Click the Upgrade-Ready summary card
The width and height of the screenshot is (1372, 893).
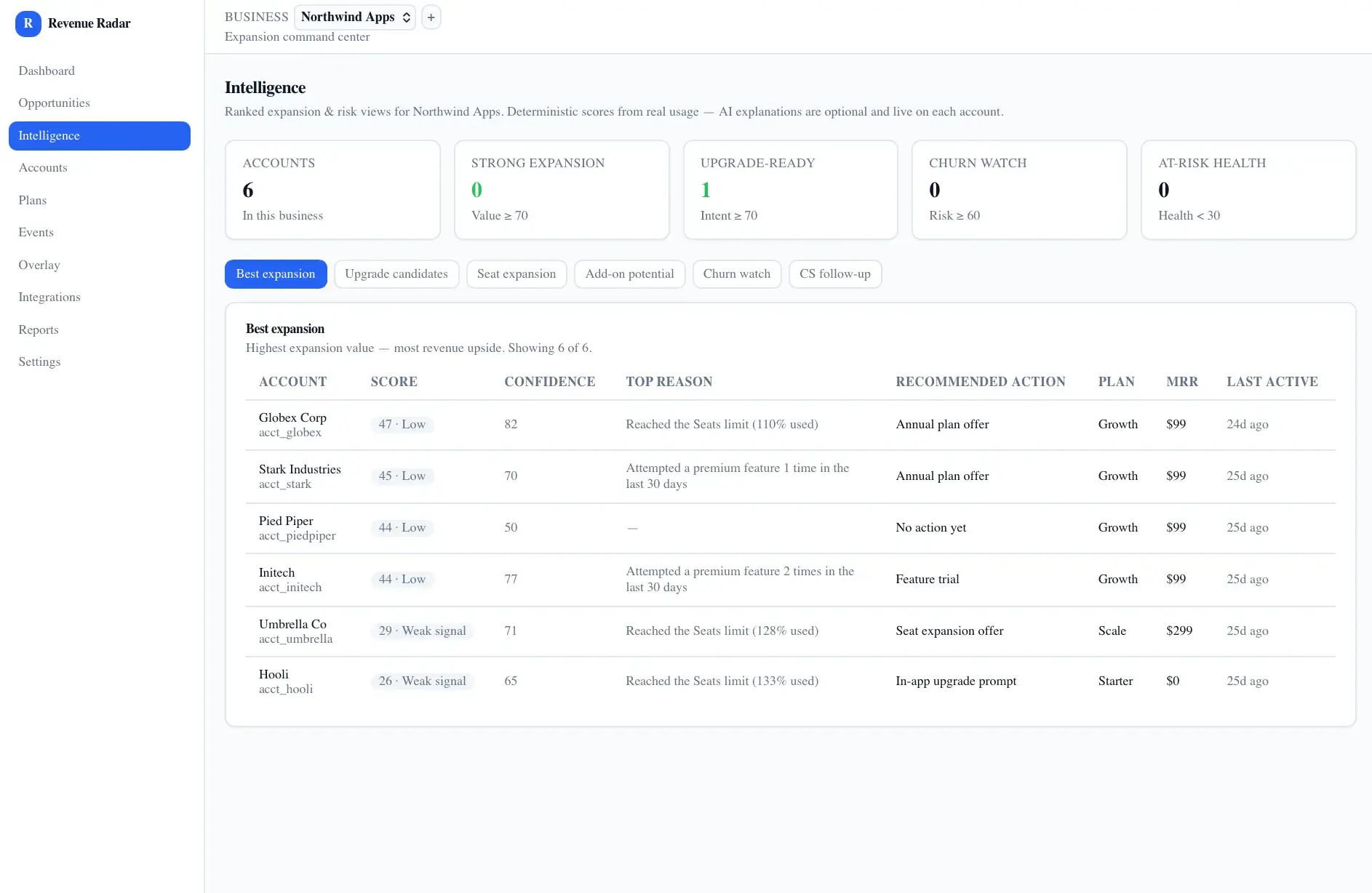[x=791, y=190]
